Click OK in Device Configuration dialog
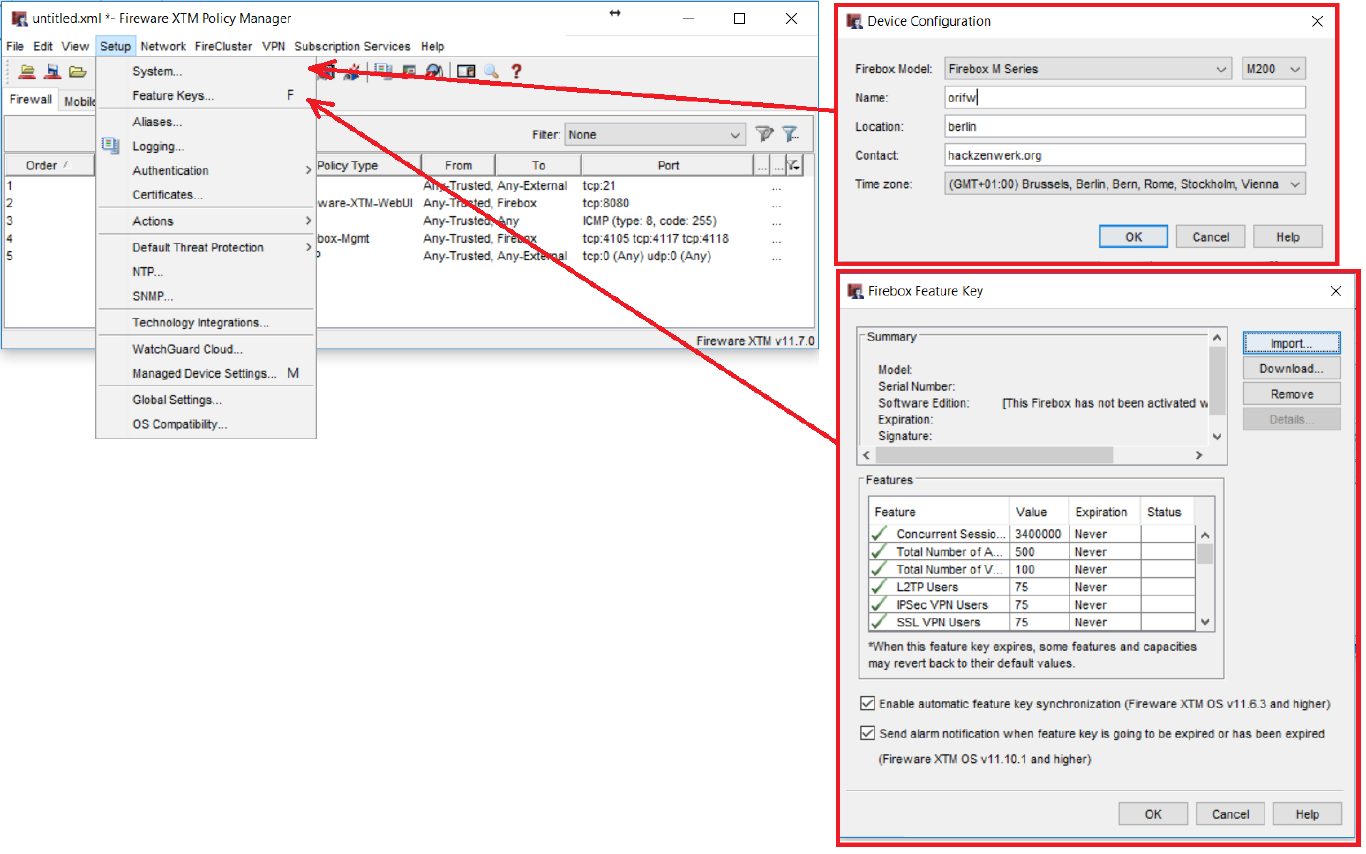The width and height of the screenshot is (1366, 854). pyautogui.click(x=1133, y=237)
